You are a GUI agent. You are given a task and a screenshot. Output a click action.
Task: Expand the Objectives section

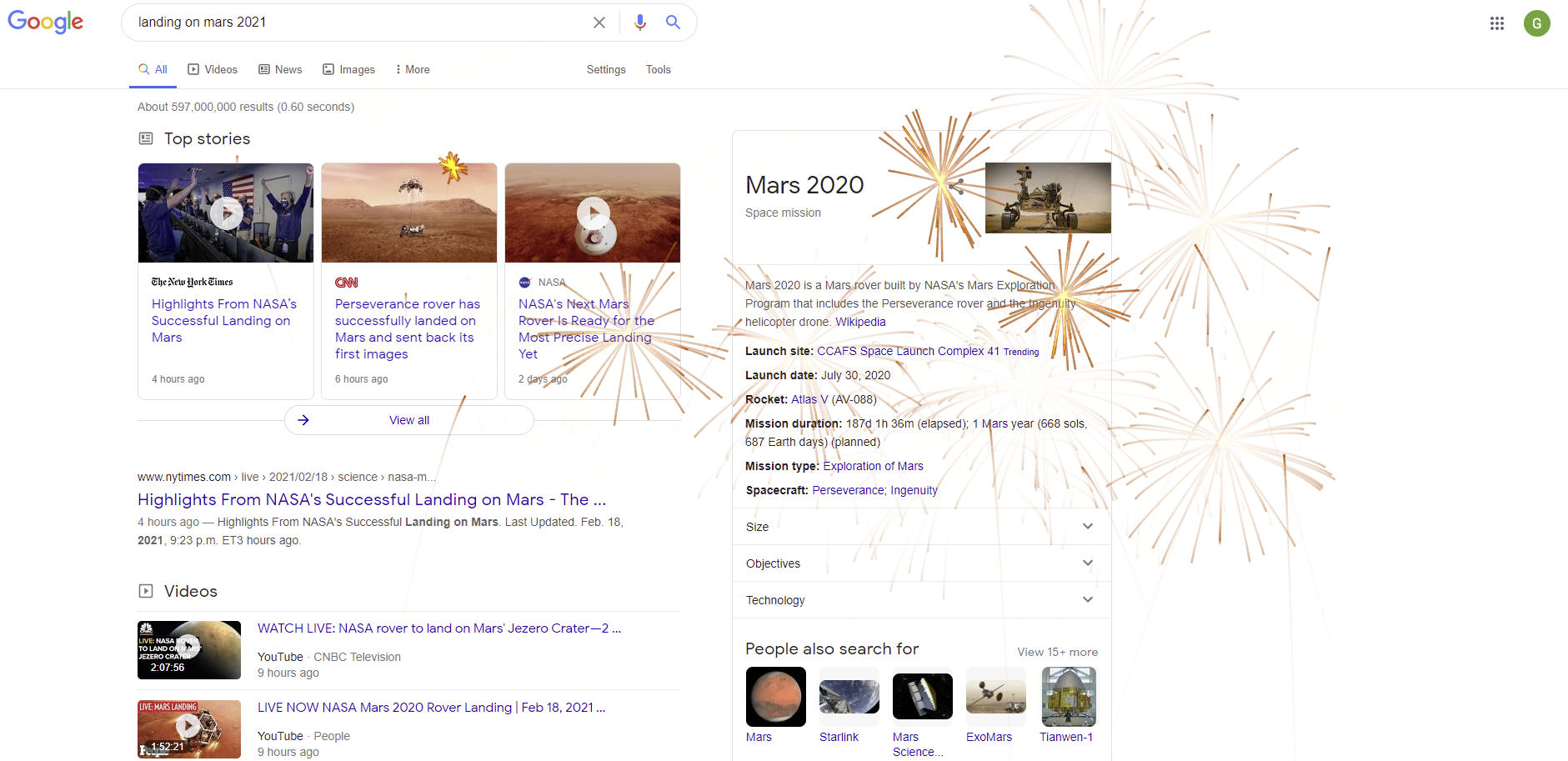coord(922,563)
